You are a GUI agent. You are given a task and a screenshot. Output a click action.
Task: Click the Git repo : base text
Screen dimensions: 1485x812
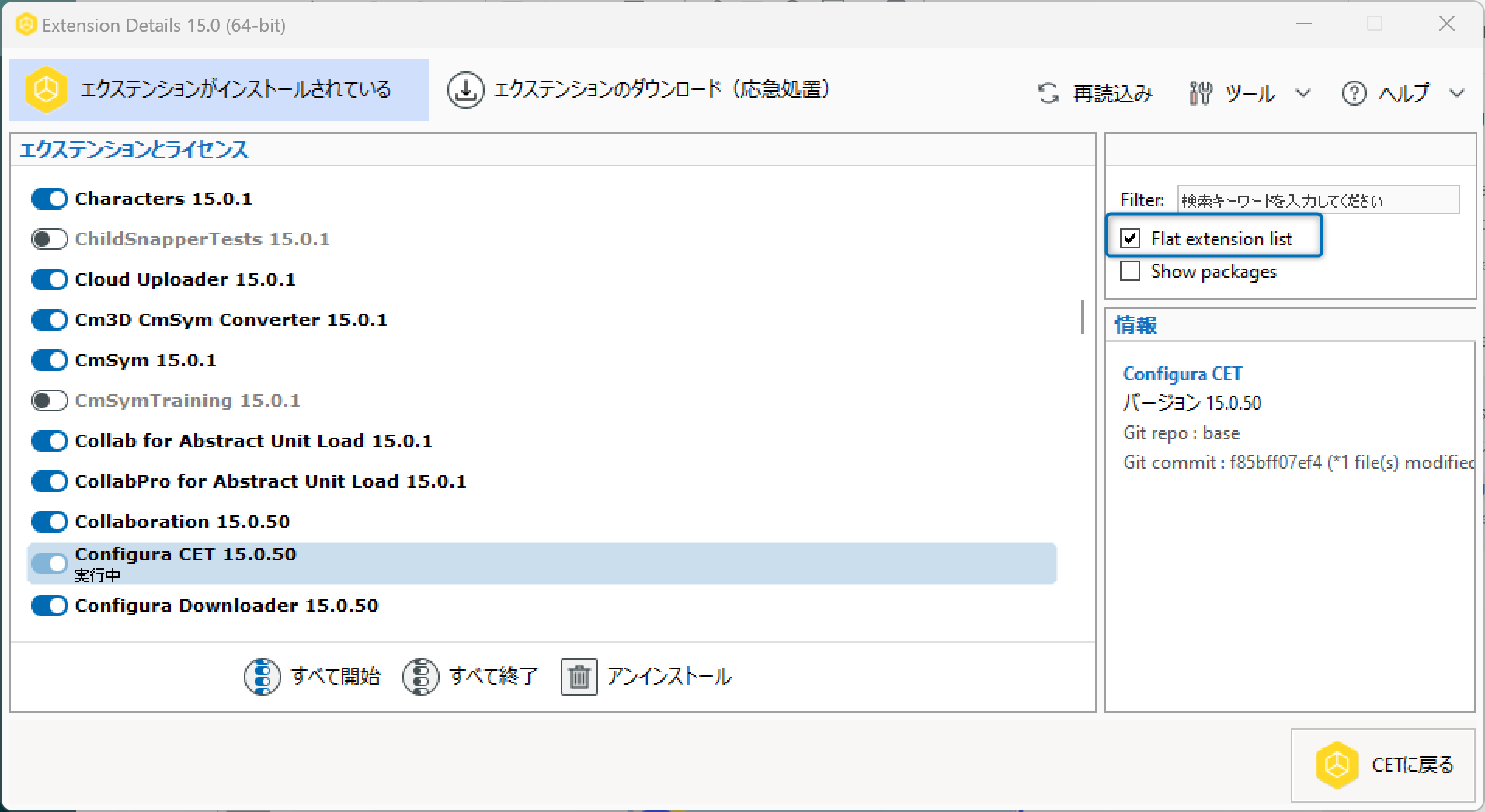(x=1181, y=433)
